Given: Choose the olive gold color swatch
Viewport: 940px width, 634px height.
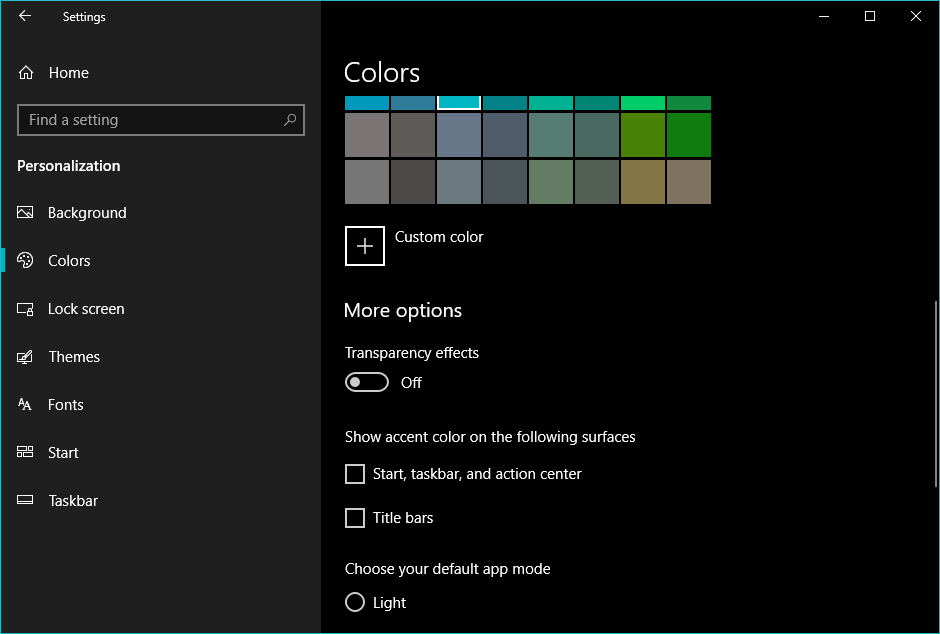Looking at the screenshot, I should click(x=644, y=182).
